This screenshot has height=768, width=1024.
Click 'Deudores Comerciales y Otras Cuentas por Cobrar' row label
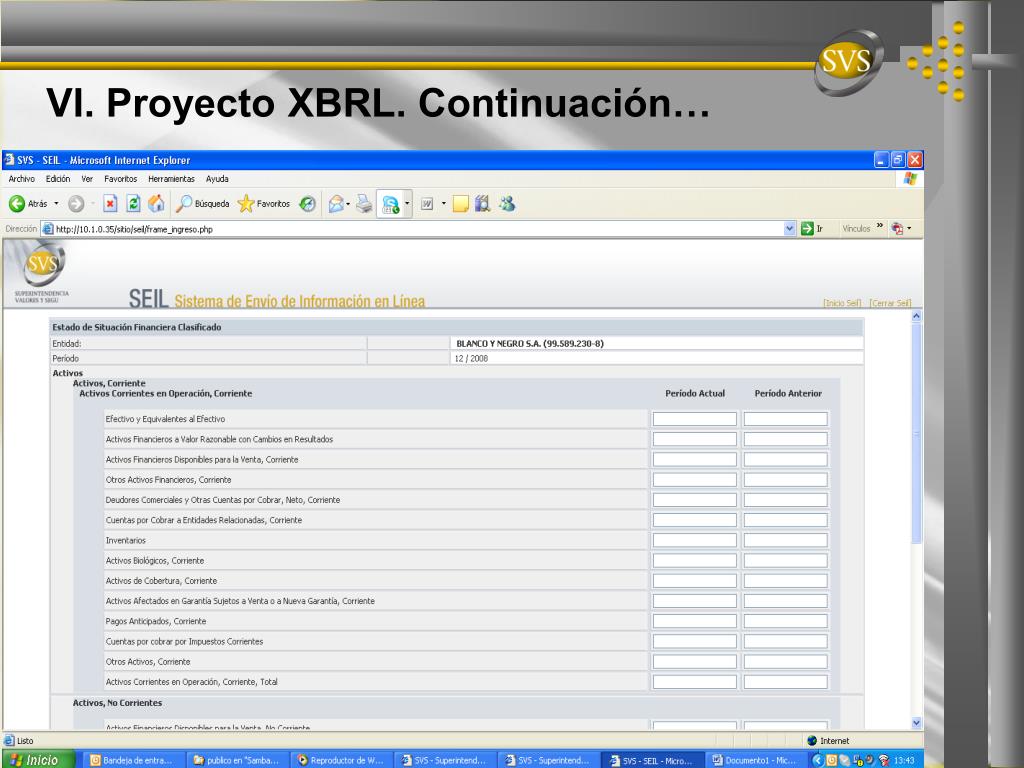coord(223,500)
